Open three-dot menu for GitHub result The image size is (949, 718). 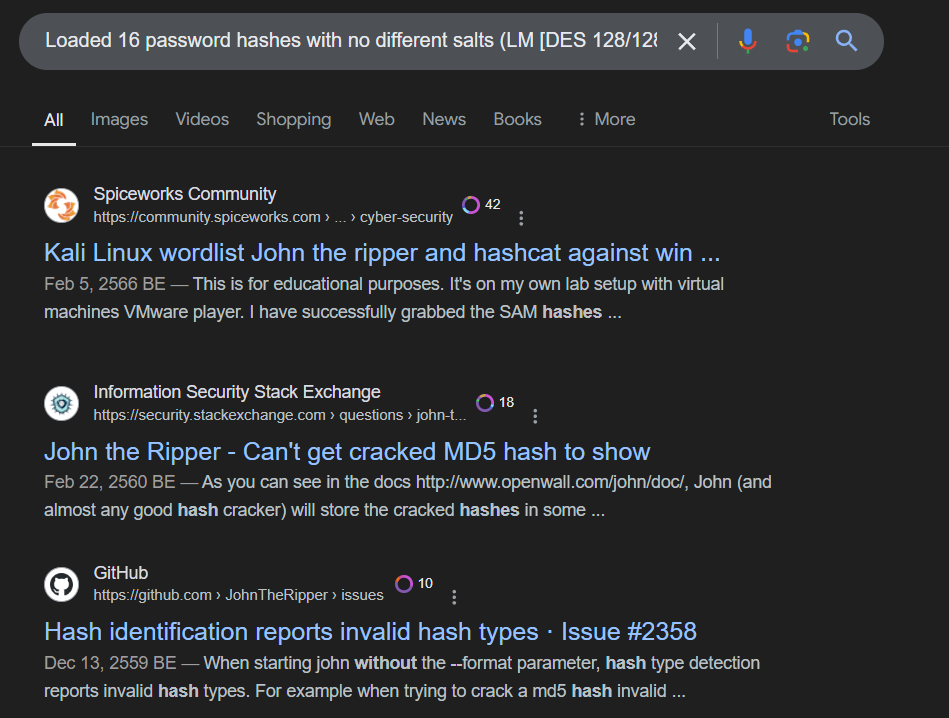pyautogui.click(x=454, y=597)
